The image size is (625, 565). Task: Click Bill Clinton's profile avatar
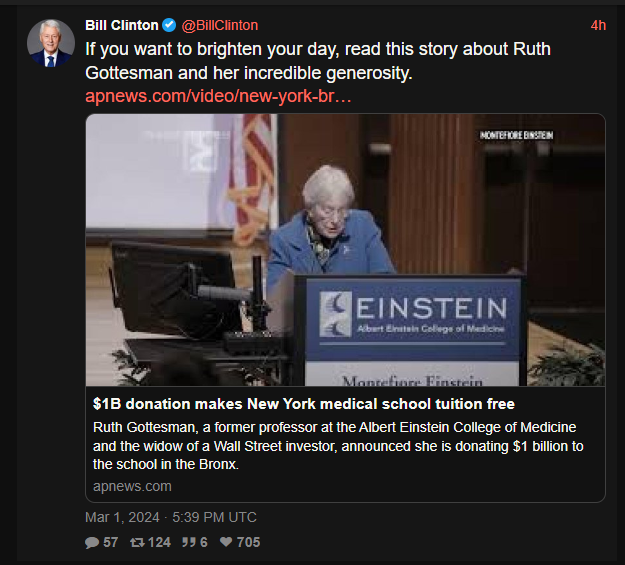[51, 43]
